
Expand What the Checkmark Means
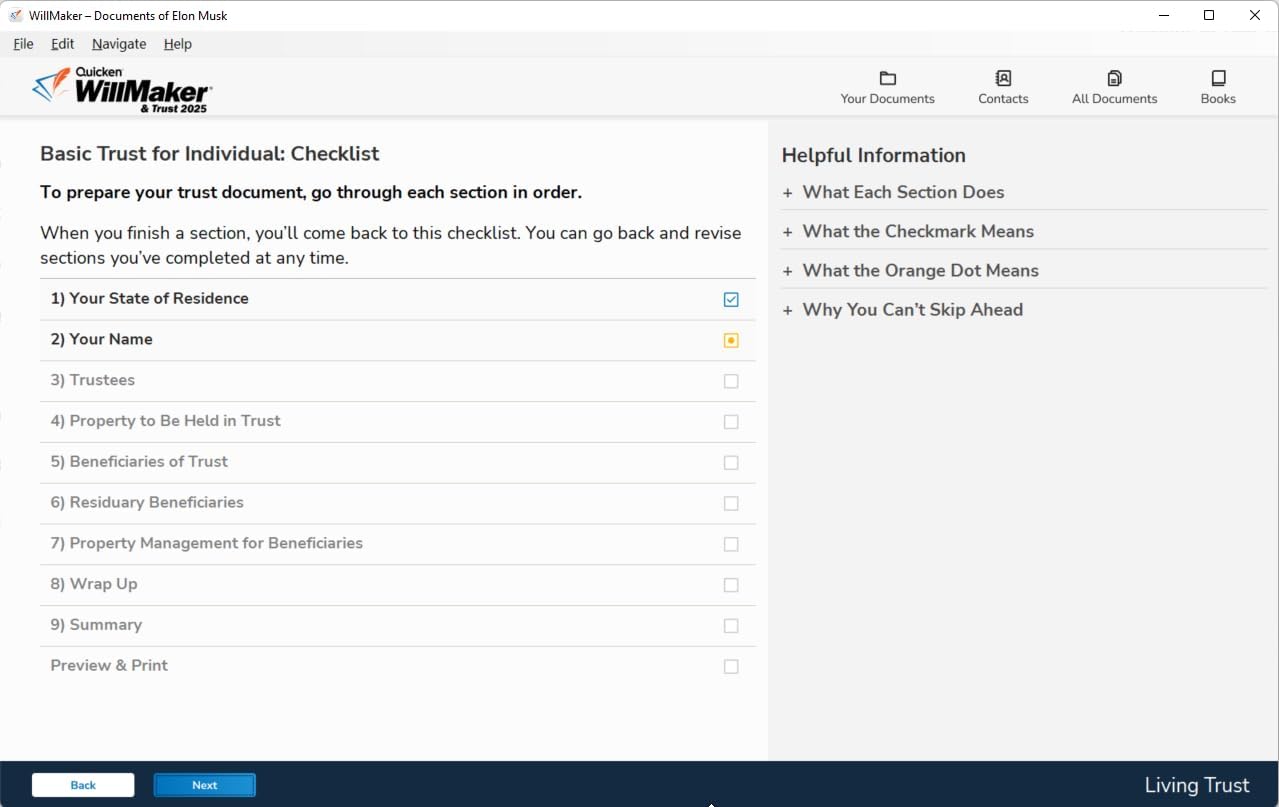[x=917, y=231]
